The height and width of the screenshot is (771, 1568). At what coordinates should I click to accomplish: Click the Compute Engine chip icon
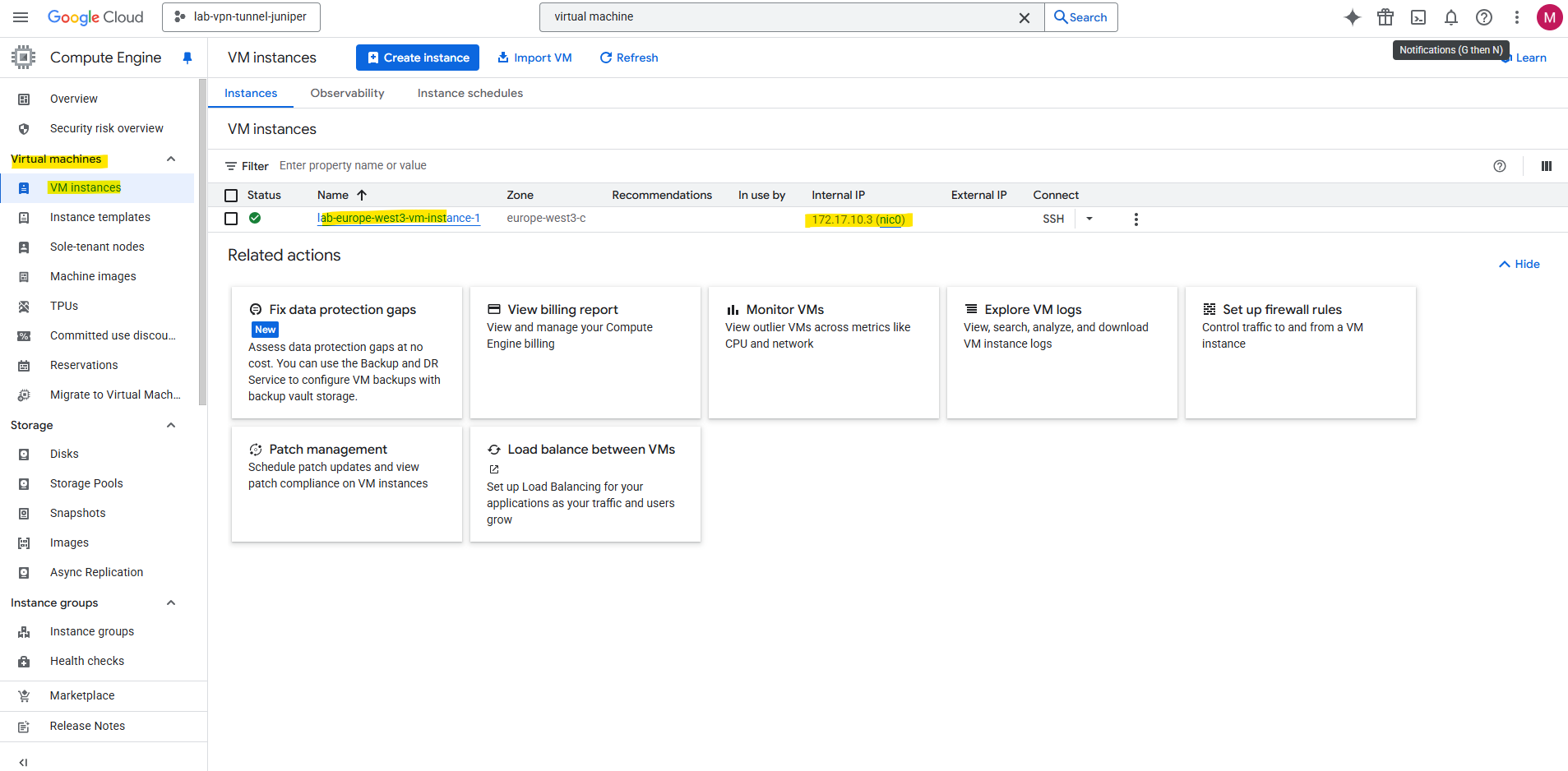click(x=24, y=58)
